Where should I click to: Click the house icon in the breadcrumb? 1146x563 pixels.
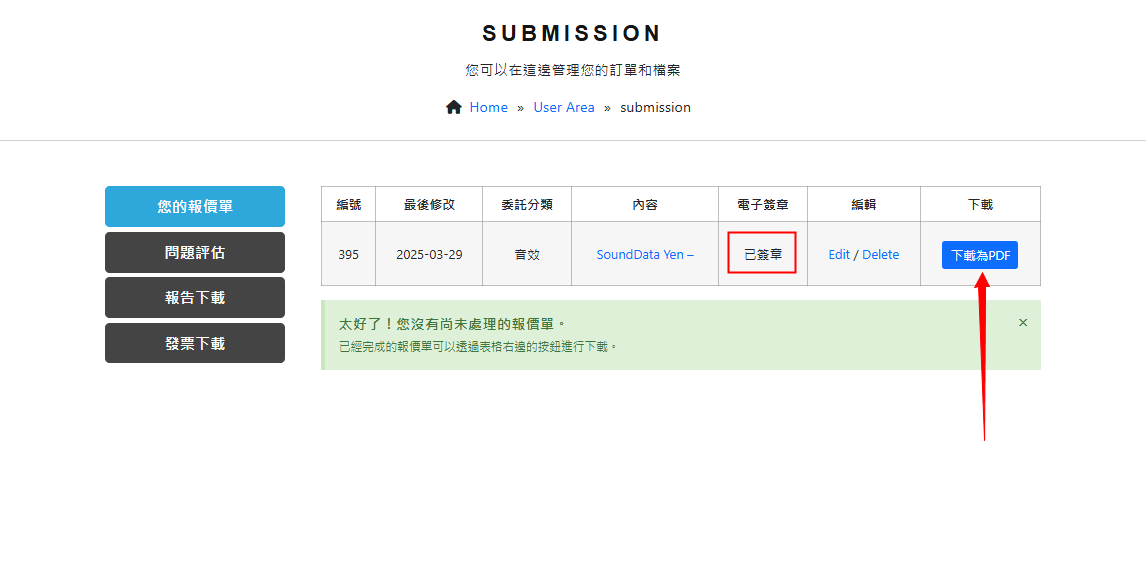pyautogui.click(x=454, y=107)
